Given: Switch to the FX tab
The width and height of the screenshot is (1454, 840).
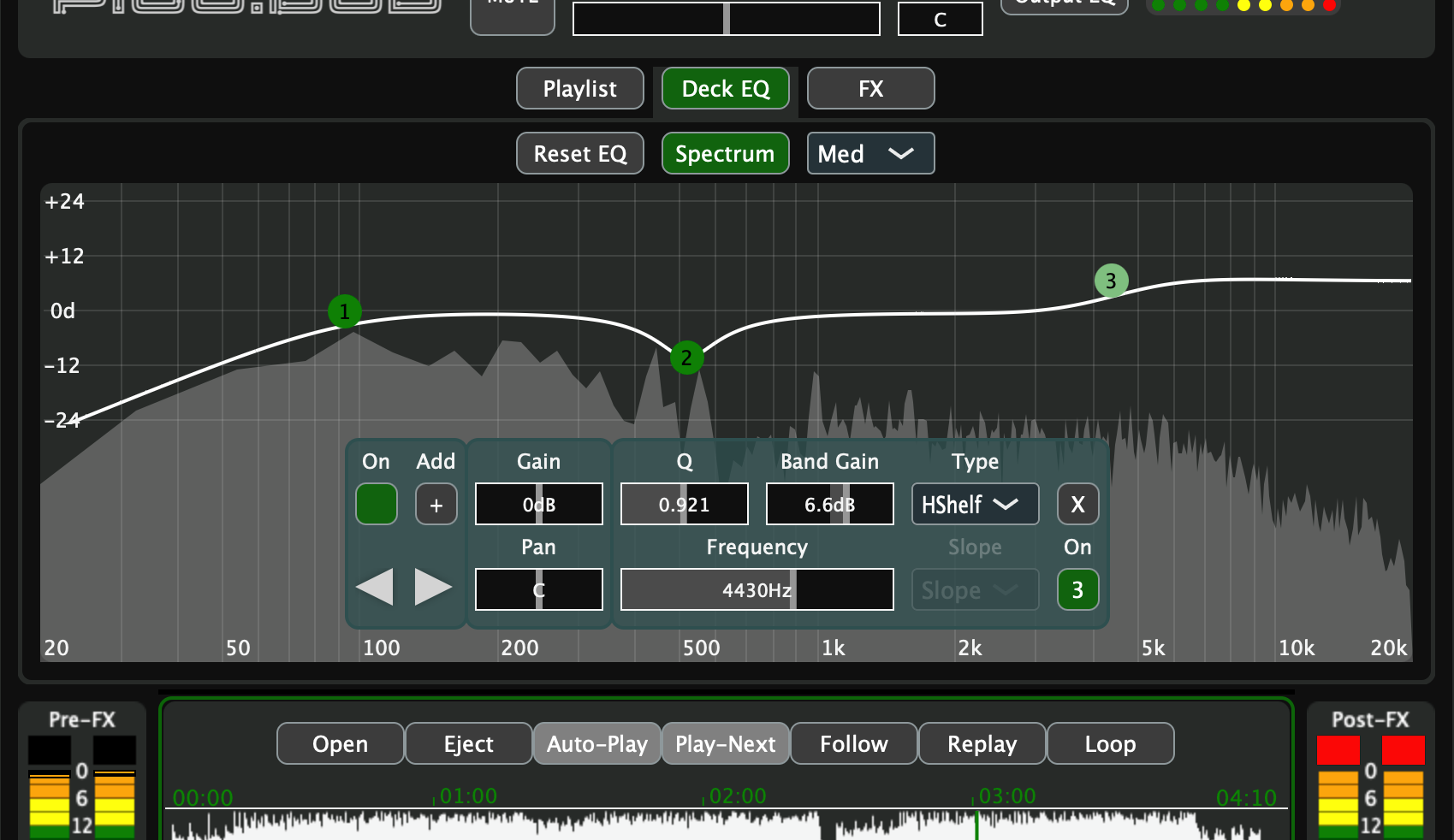Looking at the screenshot, I should pos(871,88).
